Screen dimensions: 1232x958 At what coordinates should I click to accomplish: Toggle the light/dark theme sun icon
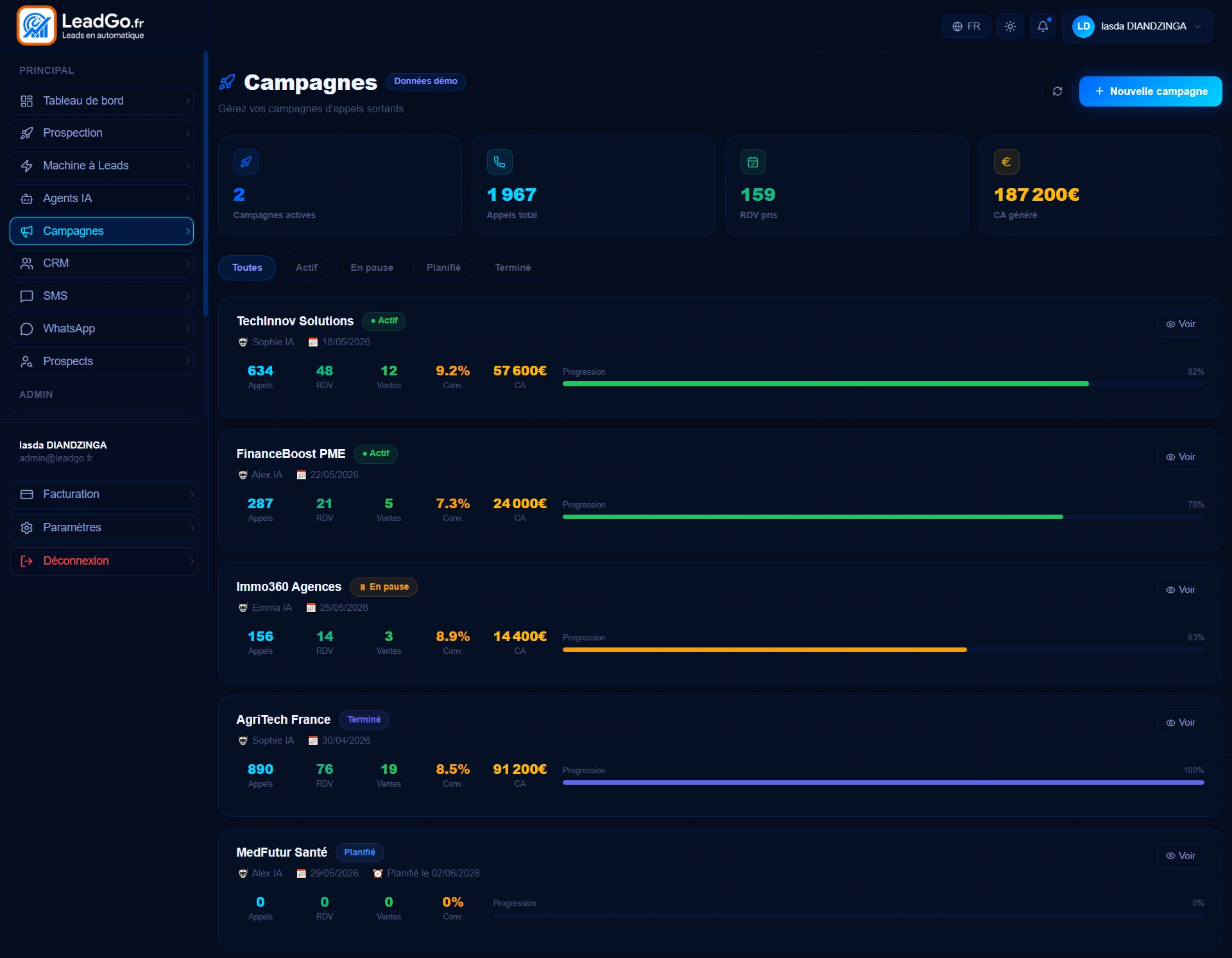1010,26
